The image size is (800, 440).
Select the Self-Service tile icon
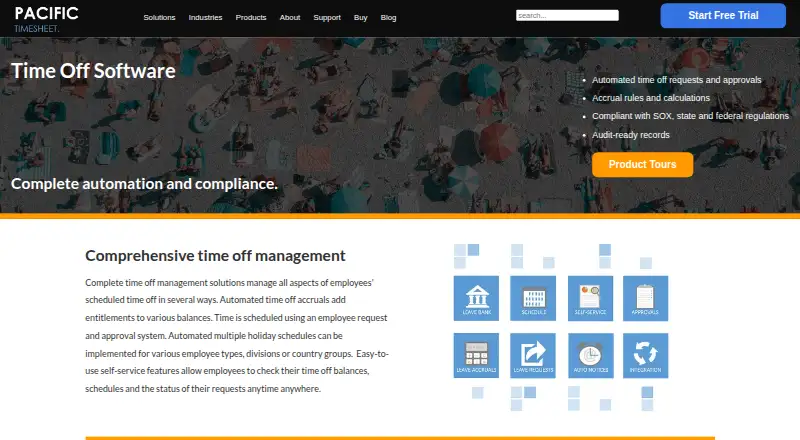pyautogui.click(x=590, y=298)
